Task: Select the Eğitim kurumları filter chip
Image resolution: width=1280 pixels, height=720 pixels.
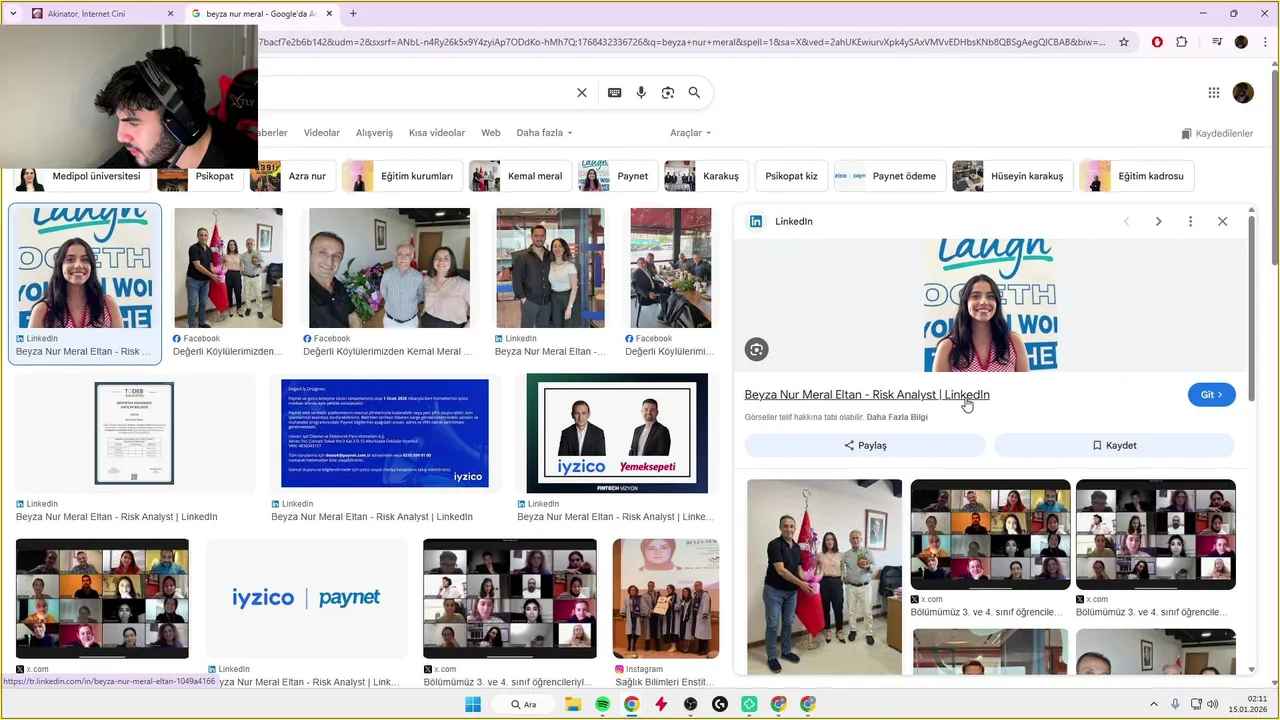Action: (403, 176)
